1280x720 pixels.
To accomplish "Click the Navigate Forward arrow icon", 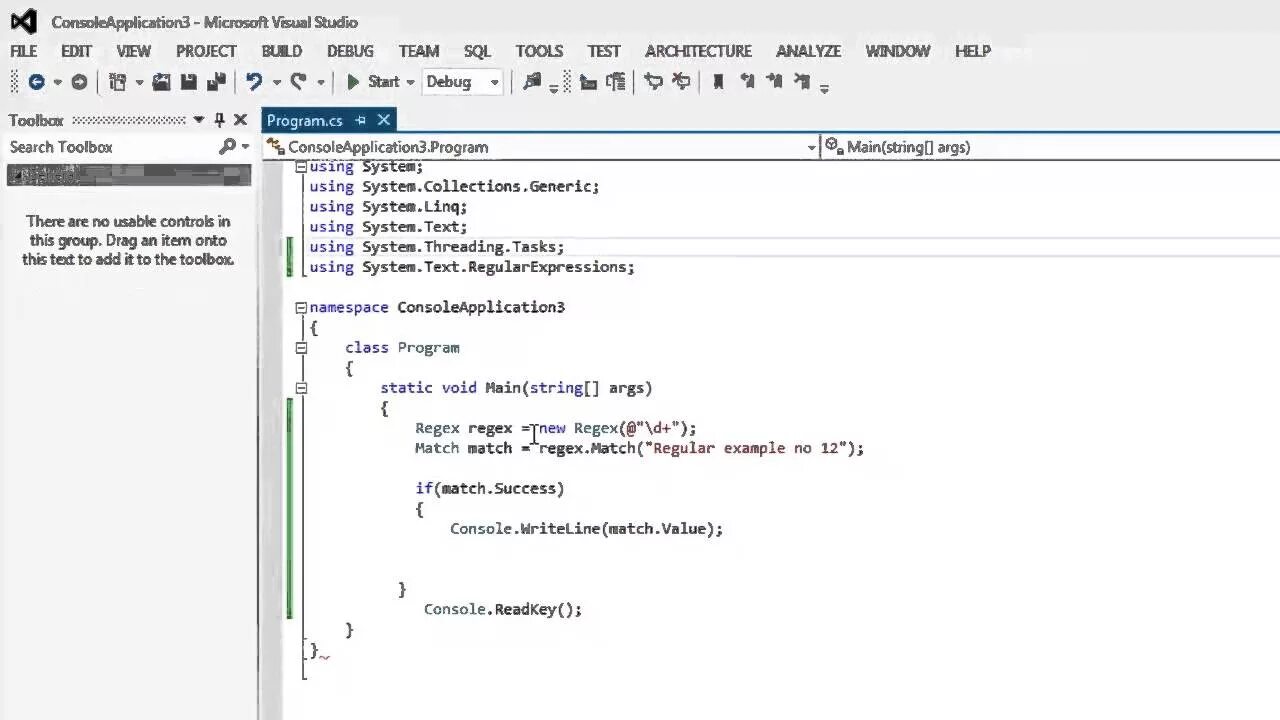I will point(79,82).
